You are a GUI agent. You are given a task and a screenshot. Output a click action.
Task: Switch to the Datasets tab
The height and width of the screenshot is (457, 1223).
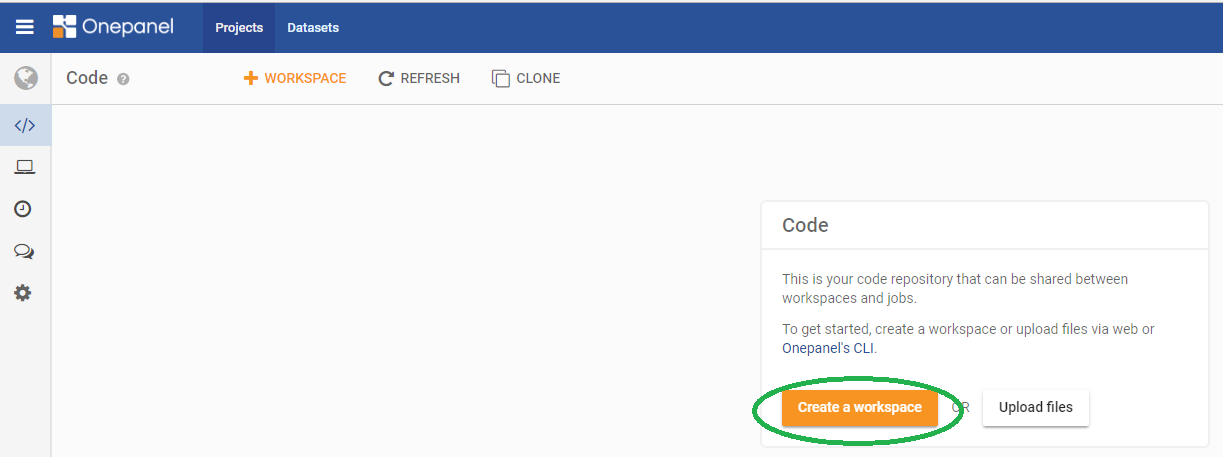[x=313, y=27]
